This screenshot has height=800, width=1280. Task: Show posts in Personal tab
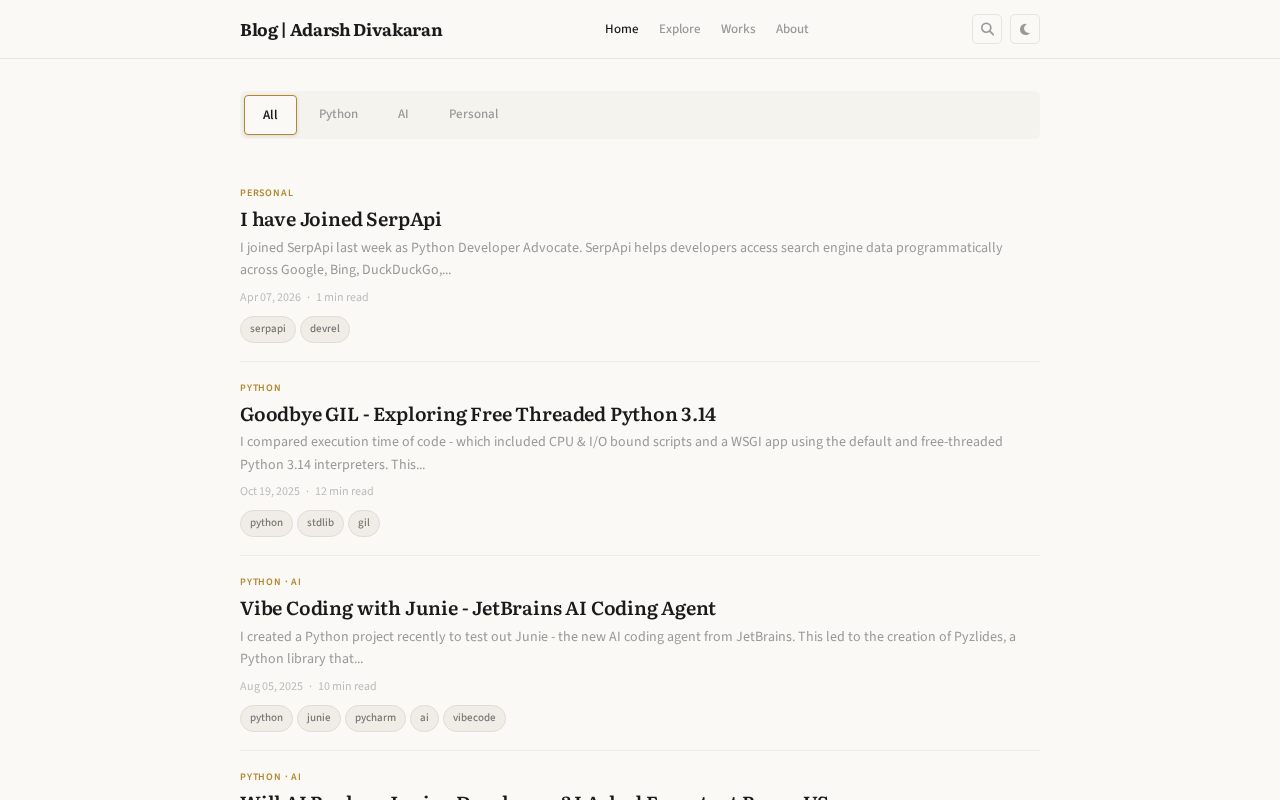[473, 114]
